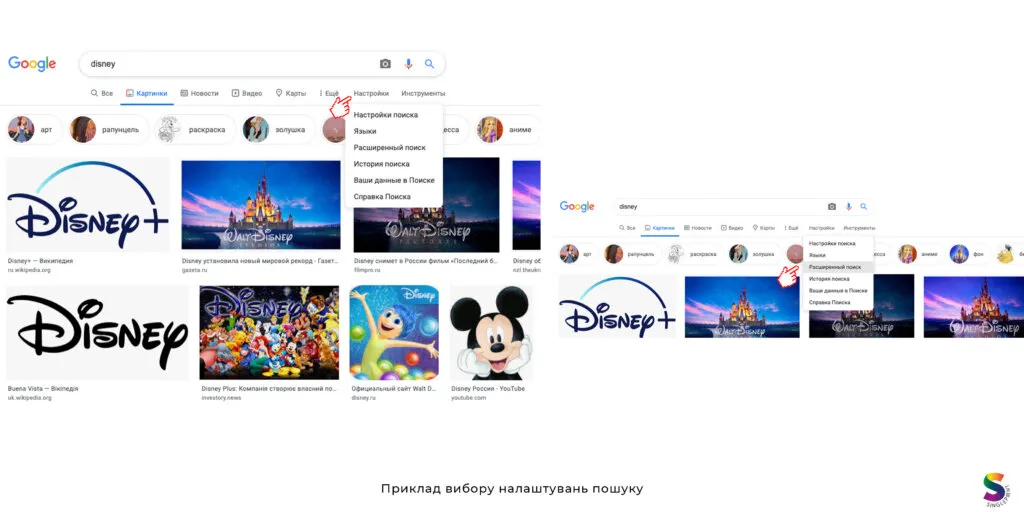
Task: Open black Disney logo Buena Vista thumbnail
Action: tap(97, 333)
